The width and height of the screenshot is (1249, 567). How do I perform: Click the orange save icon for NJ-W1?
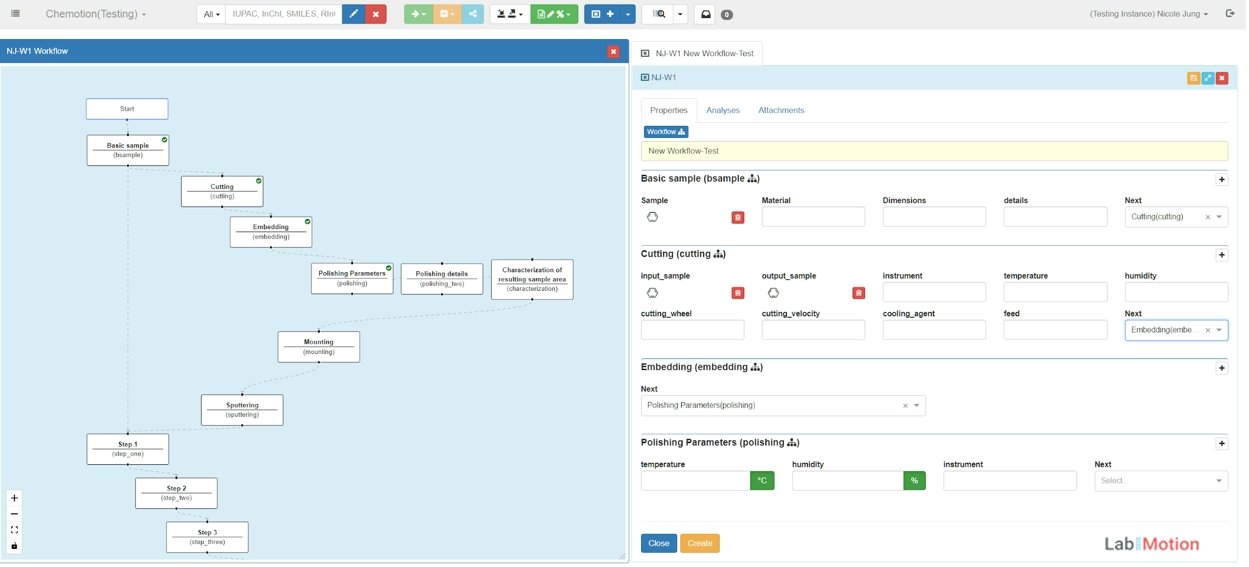pos(1193,78)
